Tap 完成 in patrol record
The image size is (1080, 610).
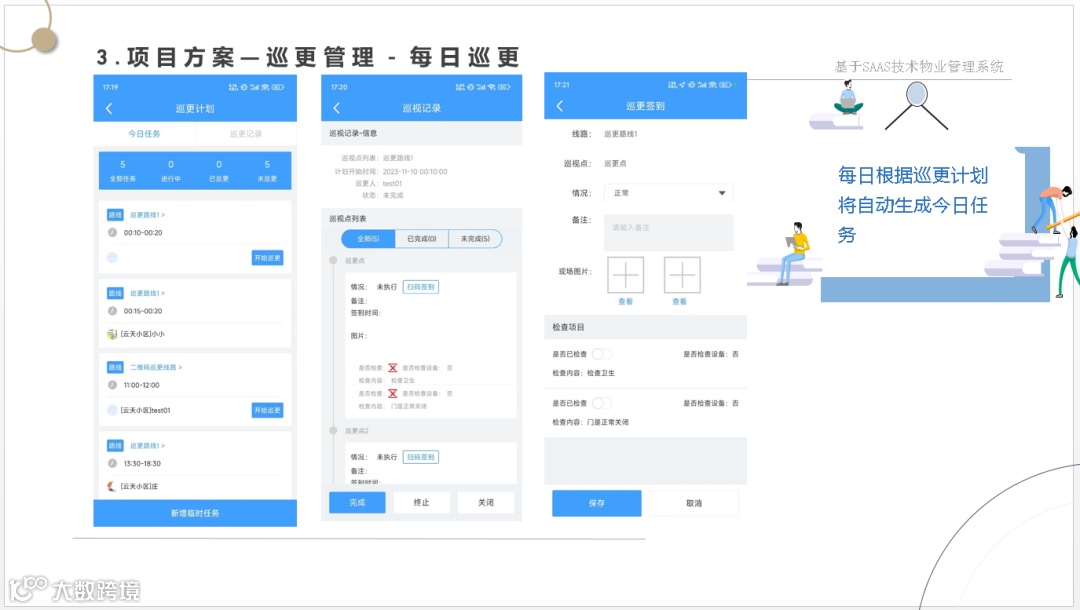tap(357, 503)
